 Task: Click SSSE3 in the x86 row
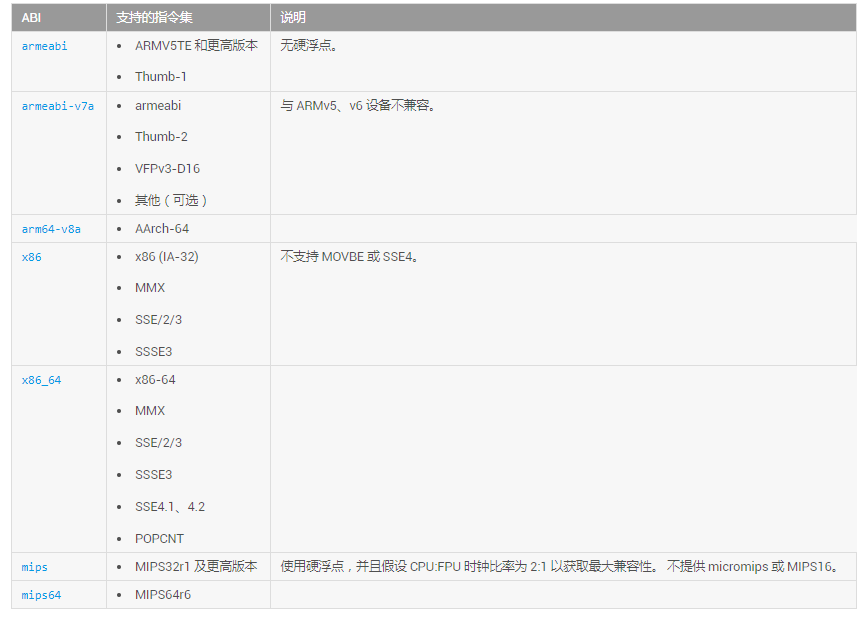coord(154,352)
